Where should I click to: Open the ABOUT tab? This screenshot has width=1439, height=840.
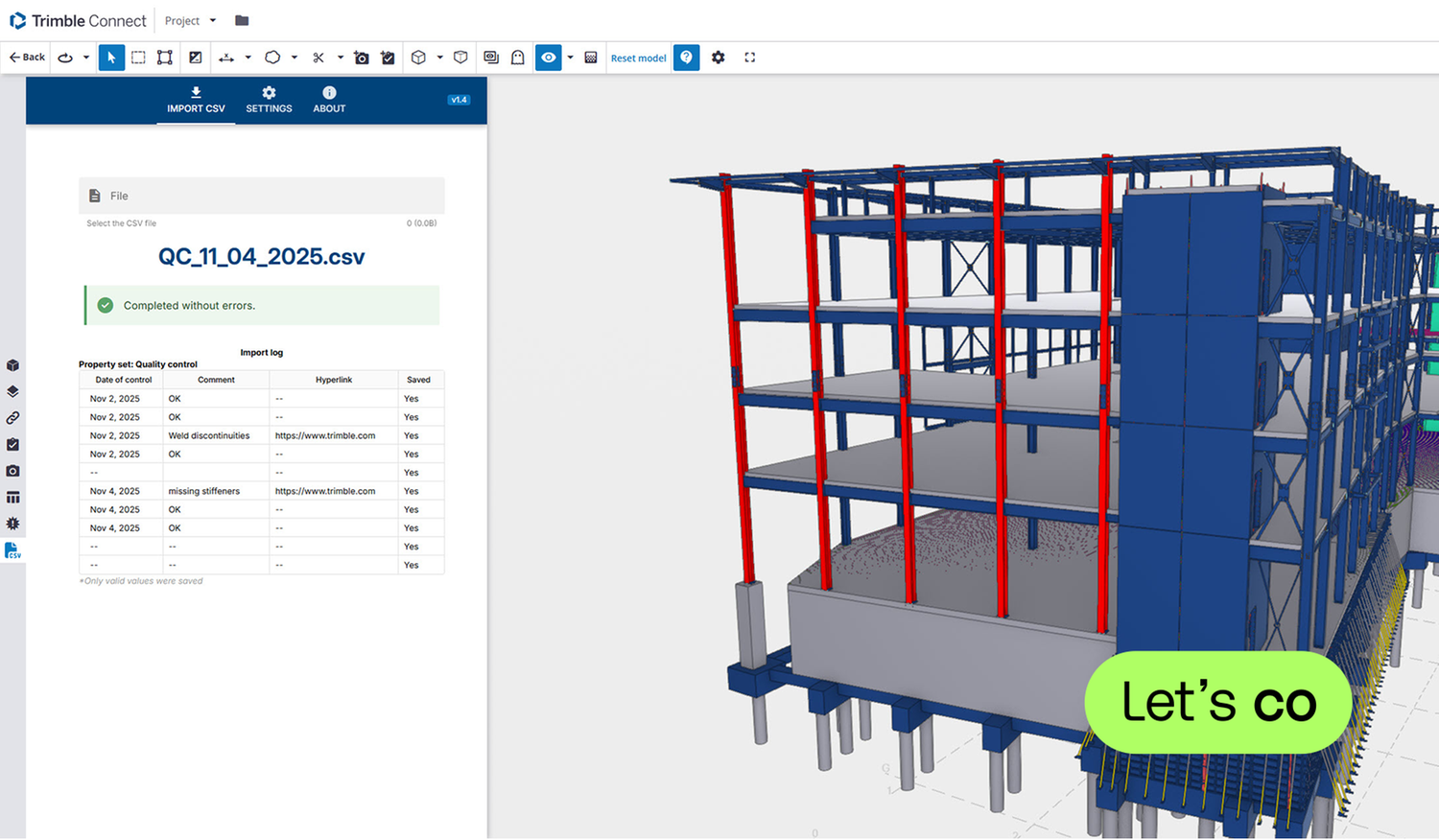point(329,100)
